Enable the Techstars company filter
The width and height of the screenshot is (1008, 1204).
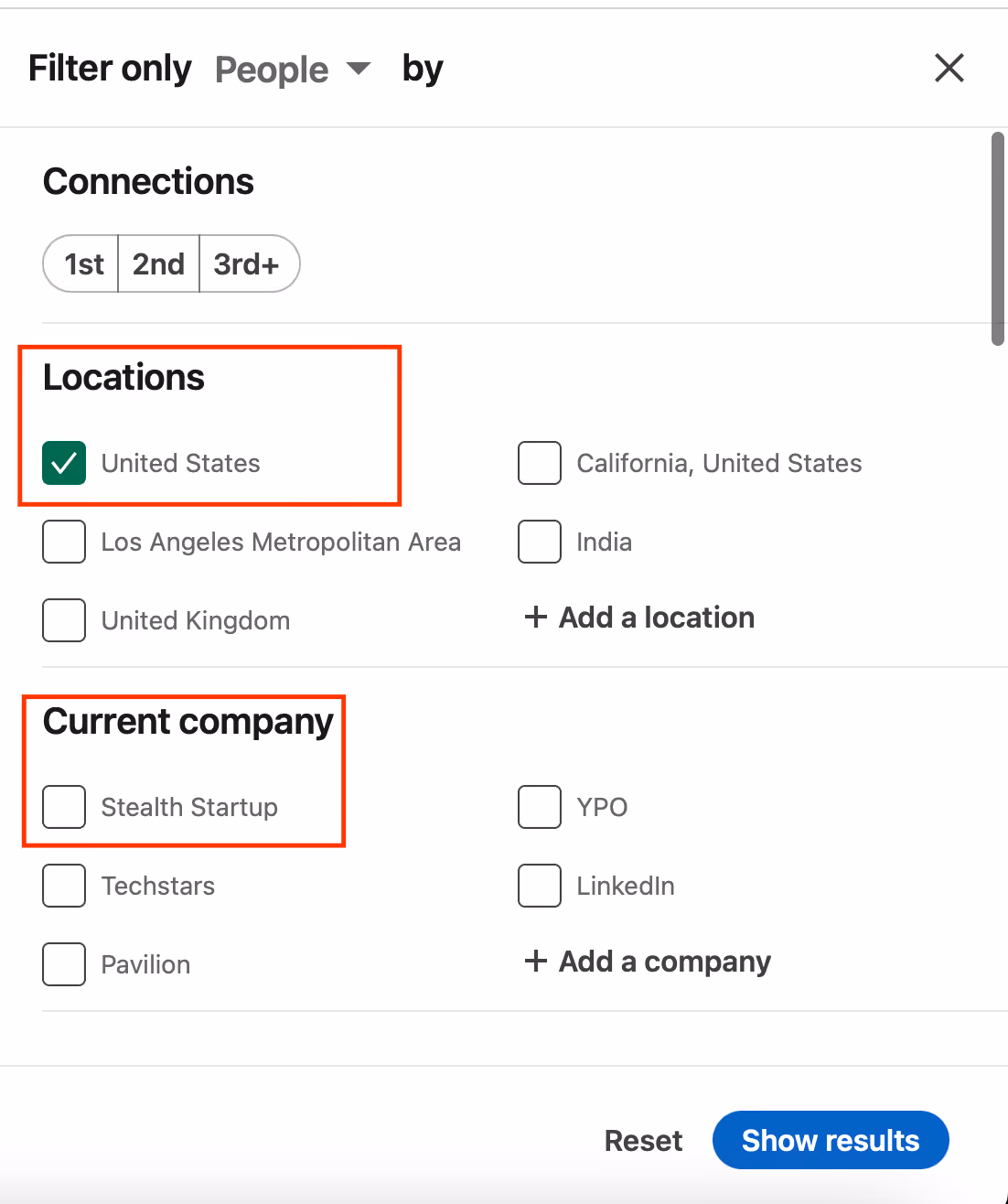tap(63, 886)
